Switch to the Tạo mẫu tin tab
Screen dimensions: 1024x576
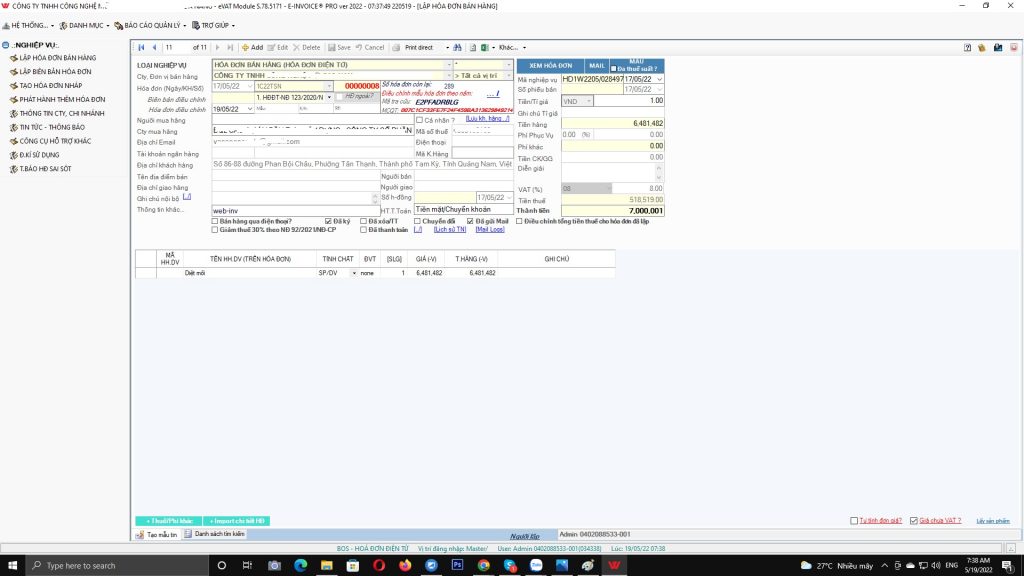(x=157, y=534)
